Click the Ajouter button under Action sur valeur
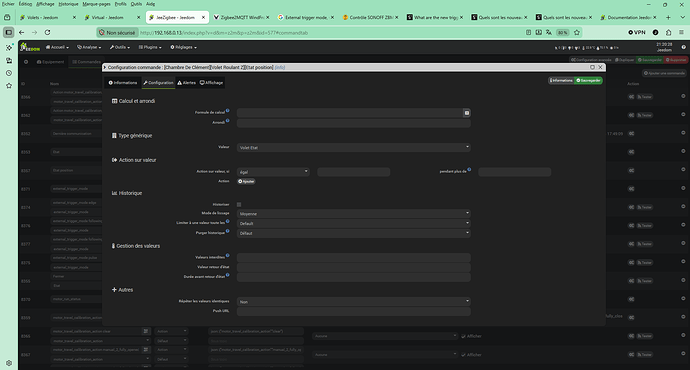This screenshot has height=370, width=690. 246,181
